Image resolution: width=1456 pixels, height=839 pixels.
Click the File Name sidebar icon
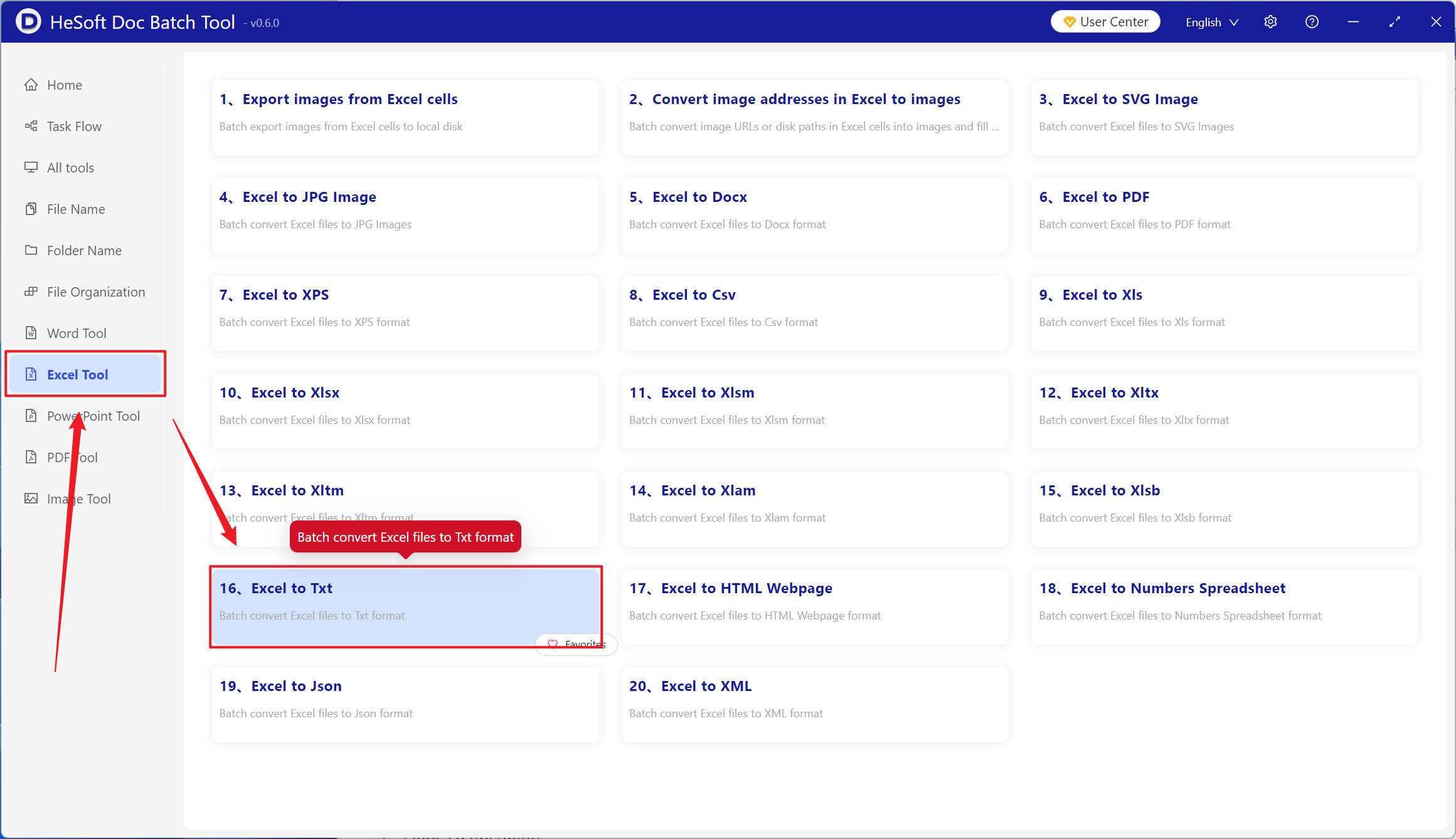click(31, 209)
